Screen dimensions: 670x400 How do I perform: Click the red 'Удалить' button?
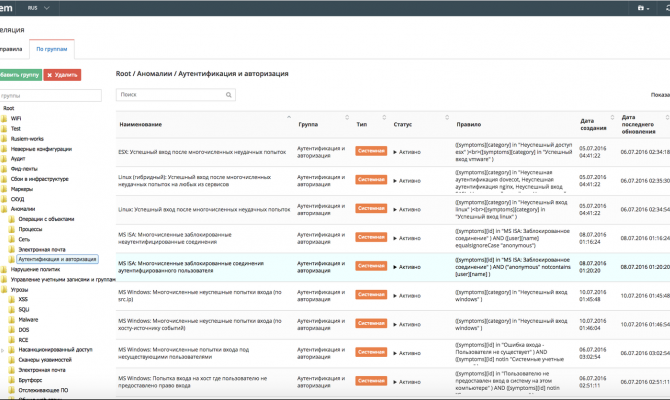pos(62,75)
